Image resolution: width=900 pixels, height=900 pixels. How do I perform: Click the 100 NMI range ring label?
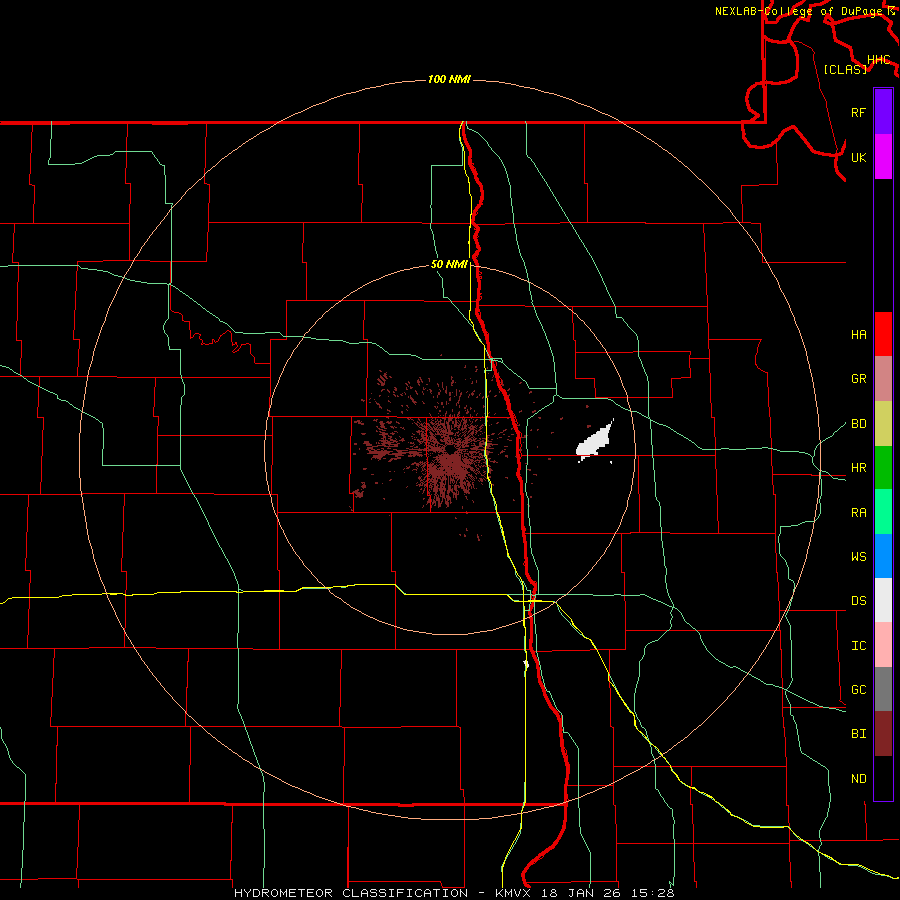coord(449,79)
